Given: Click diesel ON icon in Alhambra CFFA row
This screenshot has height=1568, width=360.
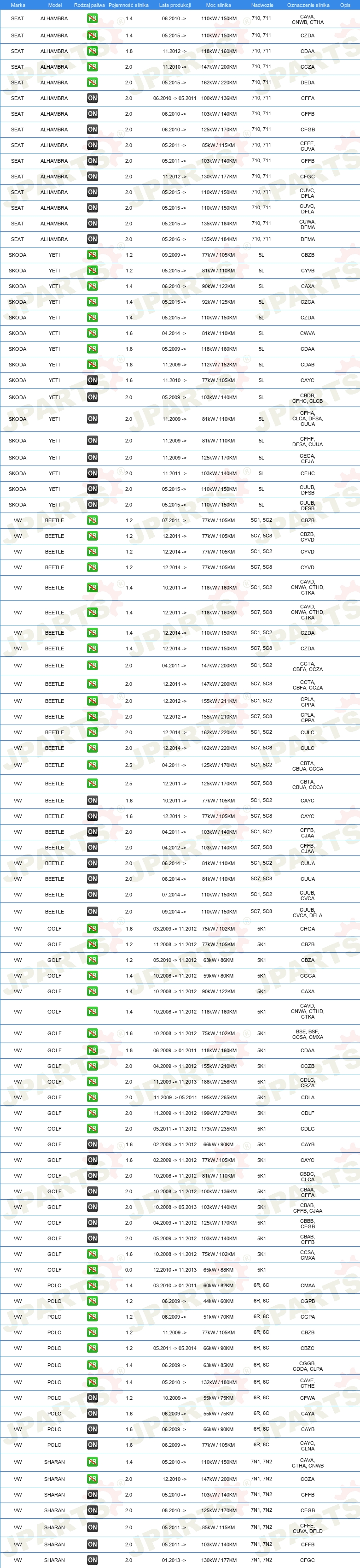Looking at the screenshot, I should (92, 98).
